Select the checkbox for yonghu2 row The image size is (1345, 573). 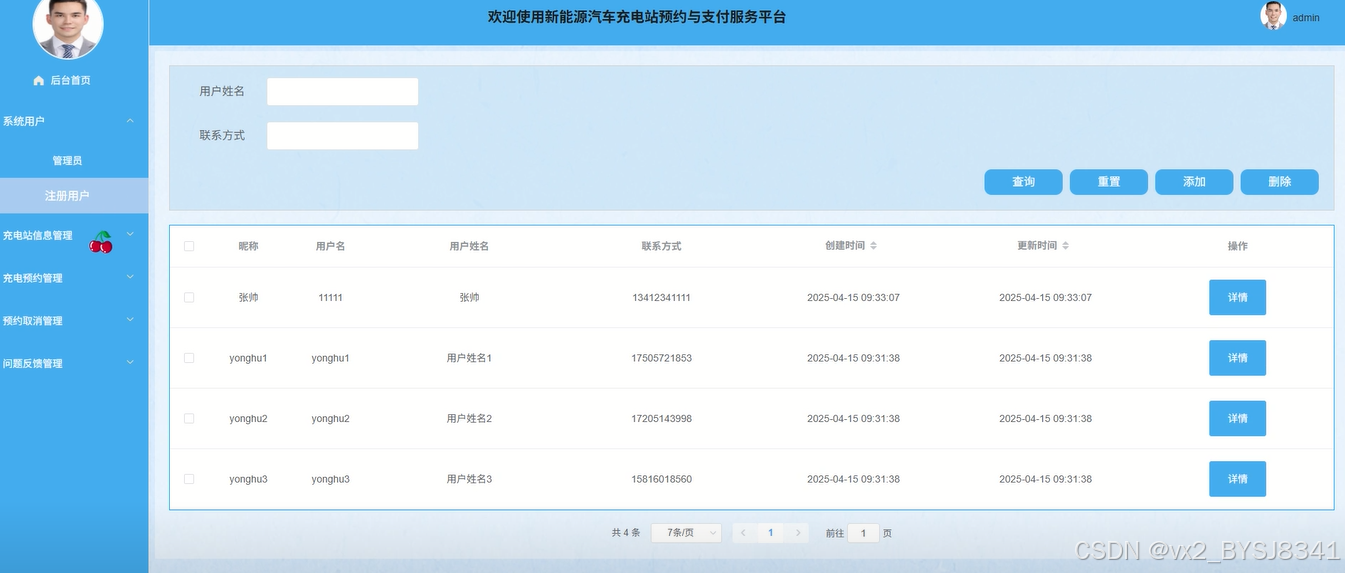coord(189,419)
